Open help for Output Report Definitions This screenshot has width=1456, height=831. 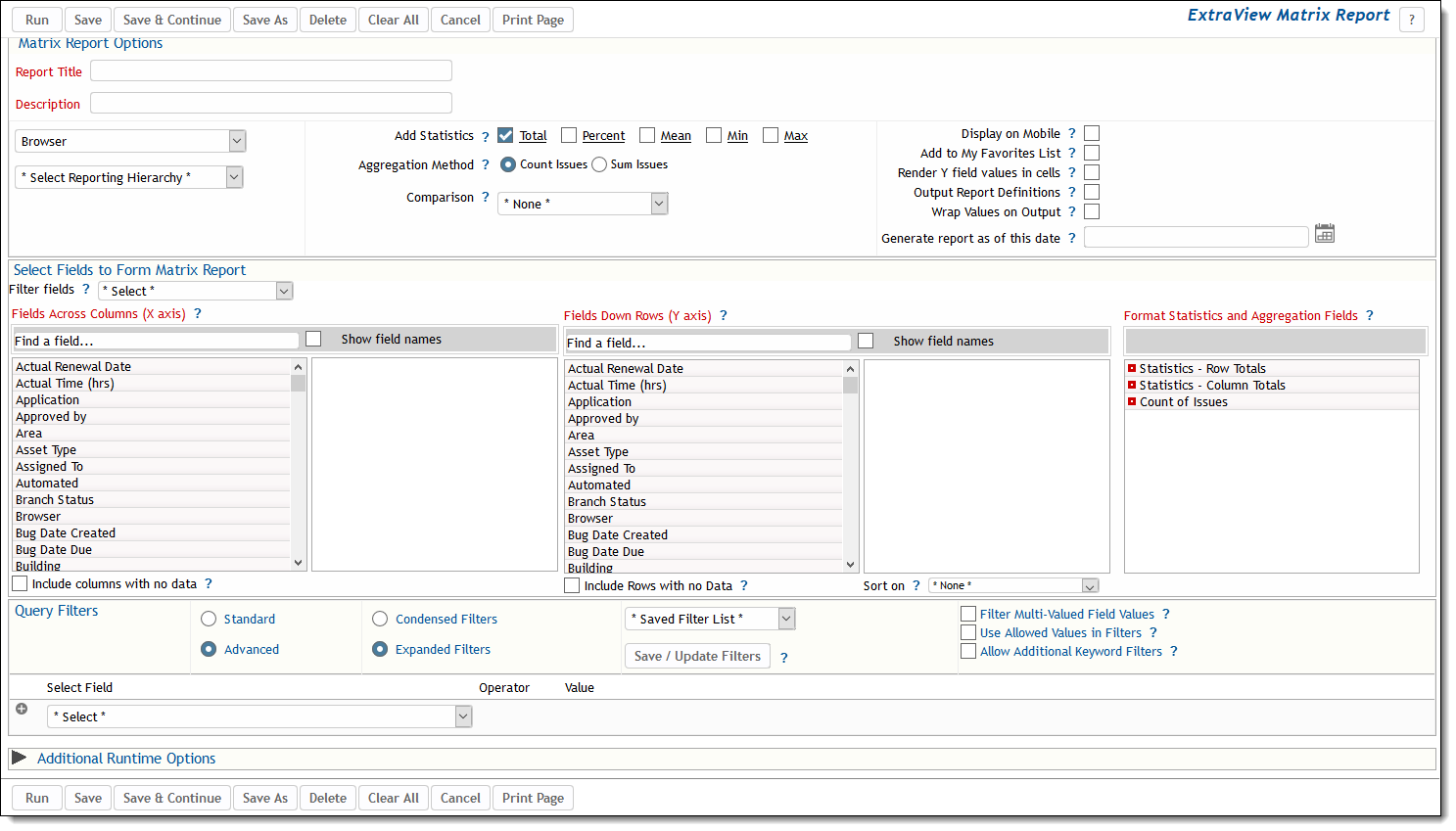pyautogui.click(x=1071, y=192)
